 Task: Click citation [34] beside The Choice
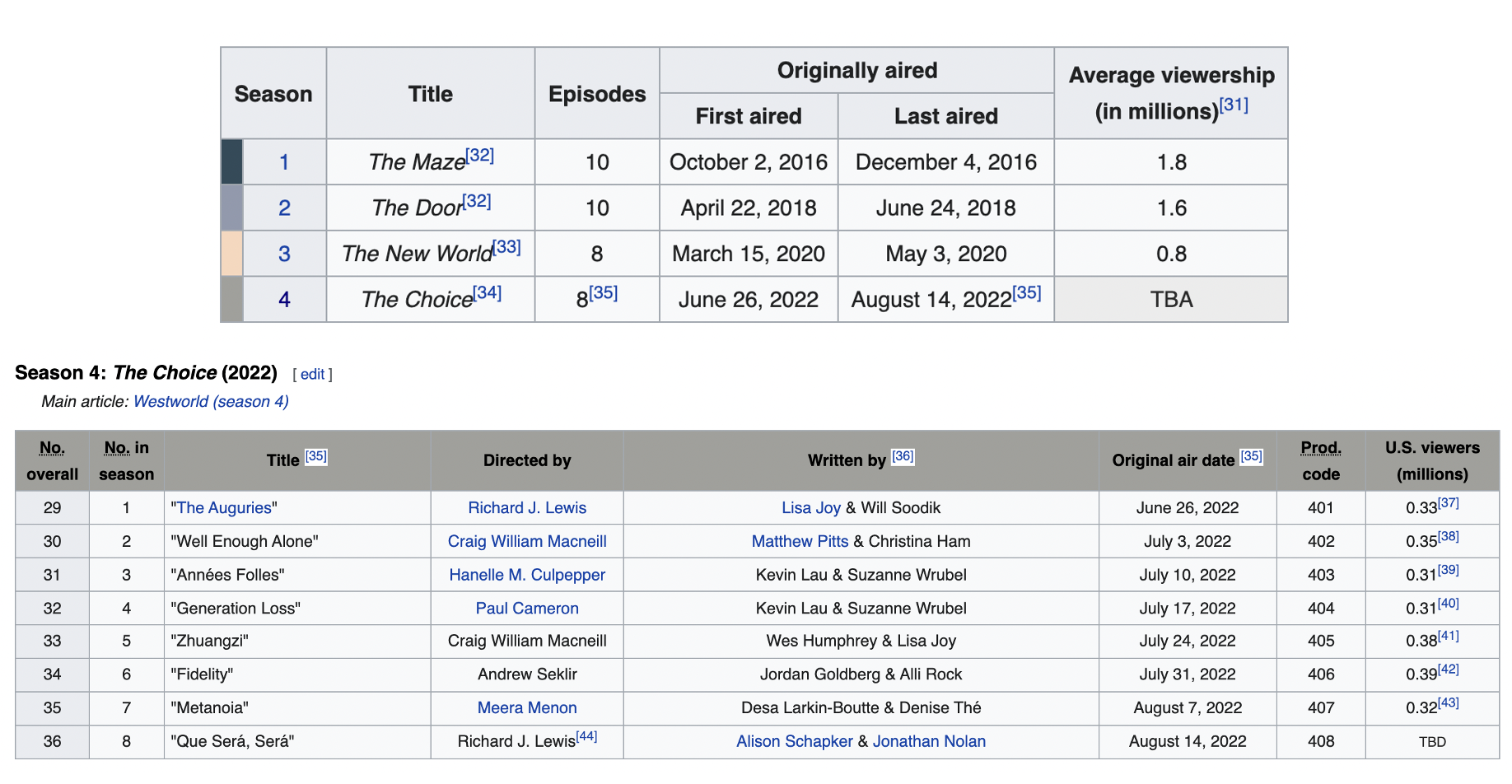tap(488, 292)
